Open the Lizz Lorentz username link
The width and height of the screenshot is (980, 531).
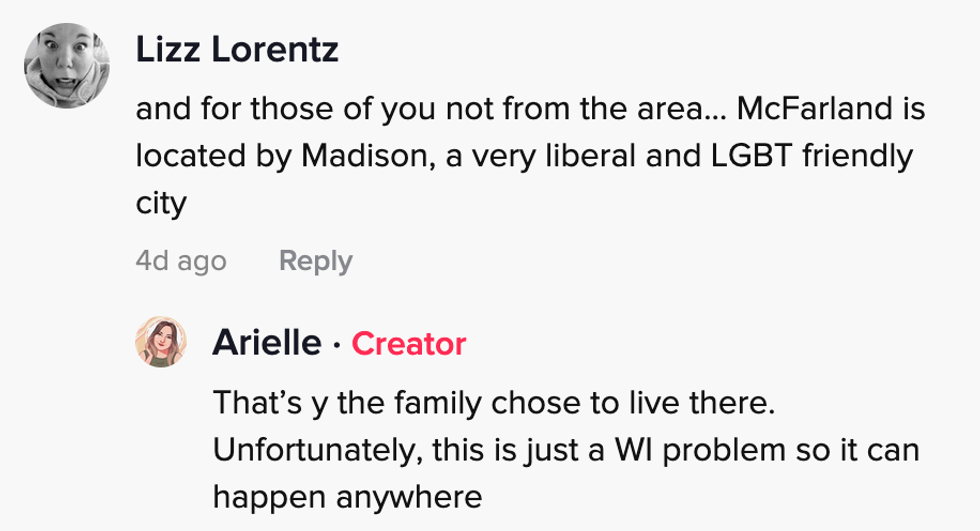(x=237, y=51)
